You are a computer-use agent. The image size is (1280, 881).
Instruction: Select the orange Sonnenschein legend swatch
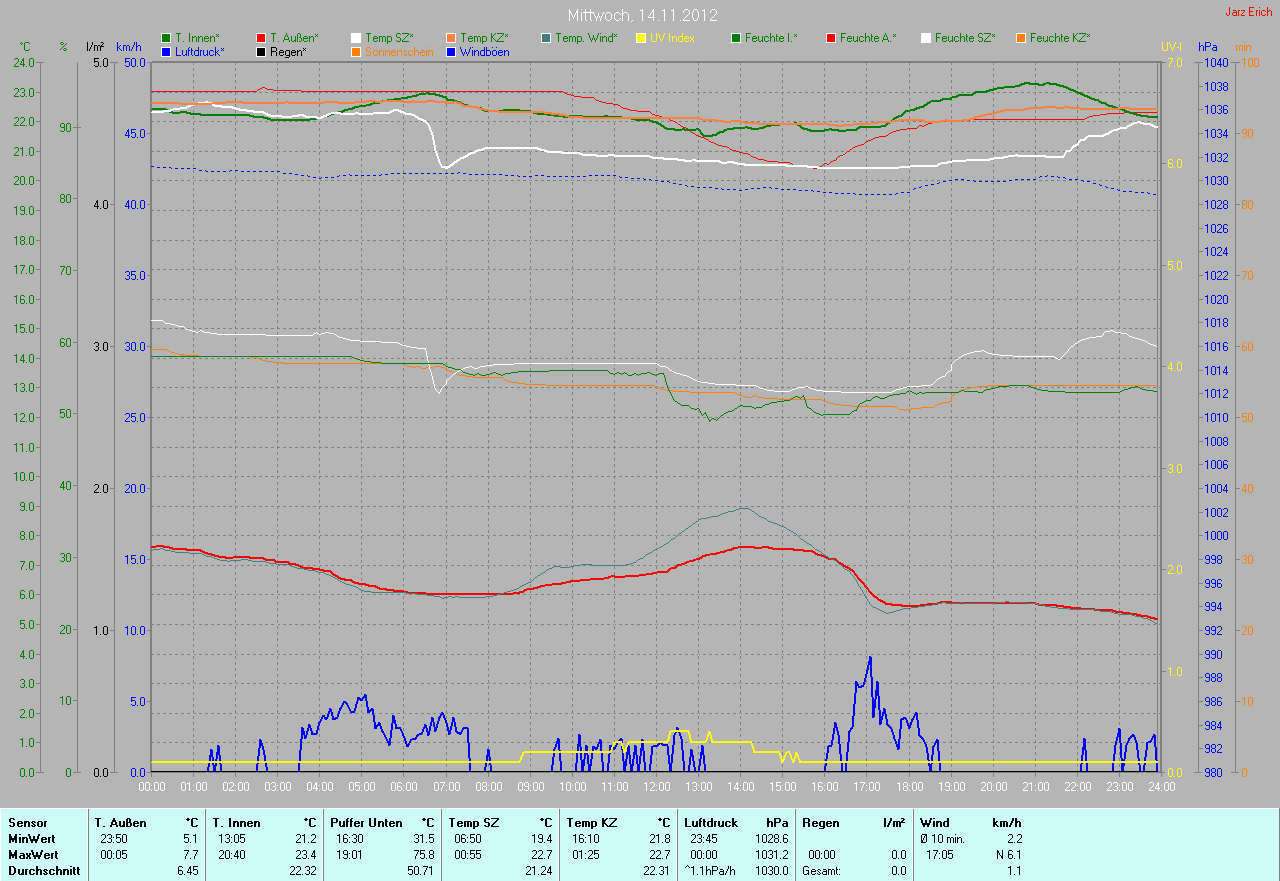[356, 51]
